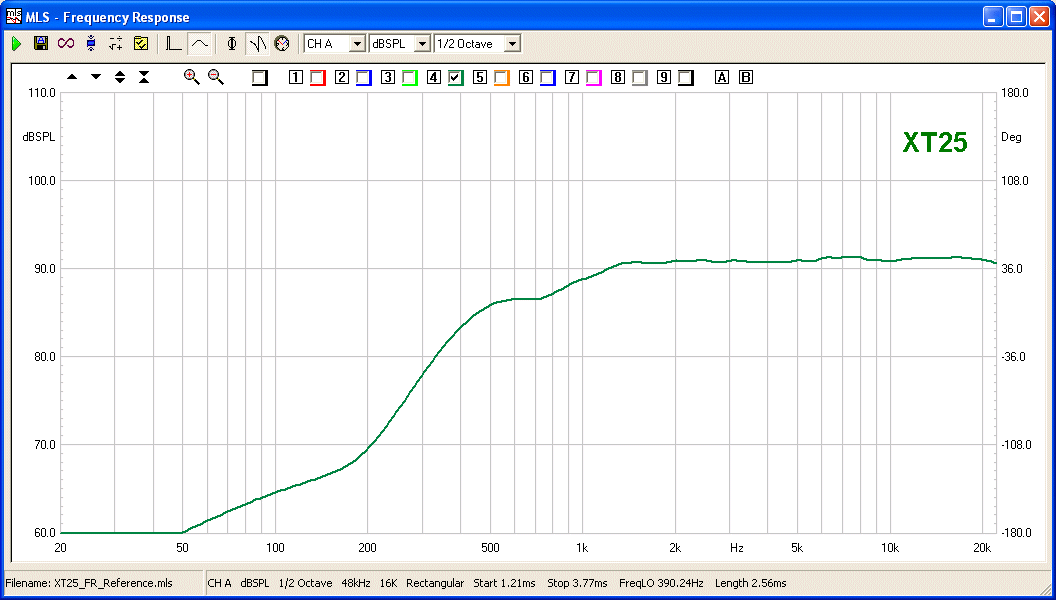Click the Stop 3.77ms status entry
This screenshot has height=600, width=1056.
click(x=577, y=583)
